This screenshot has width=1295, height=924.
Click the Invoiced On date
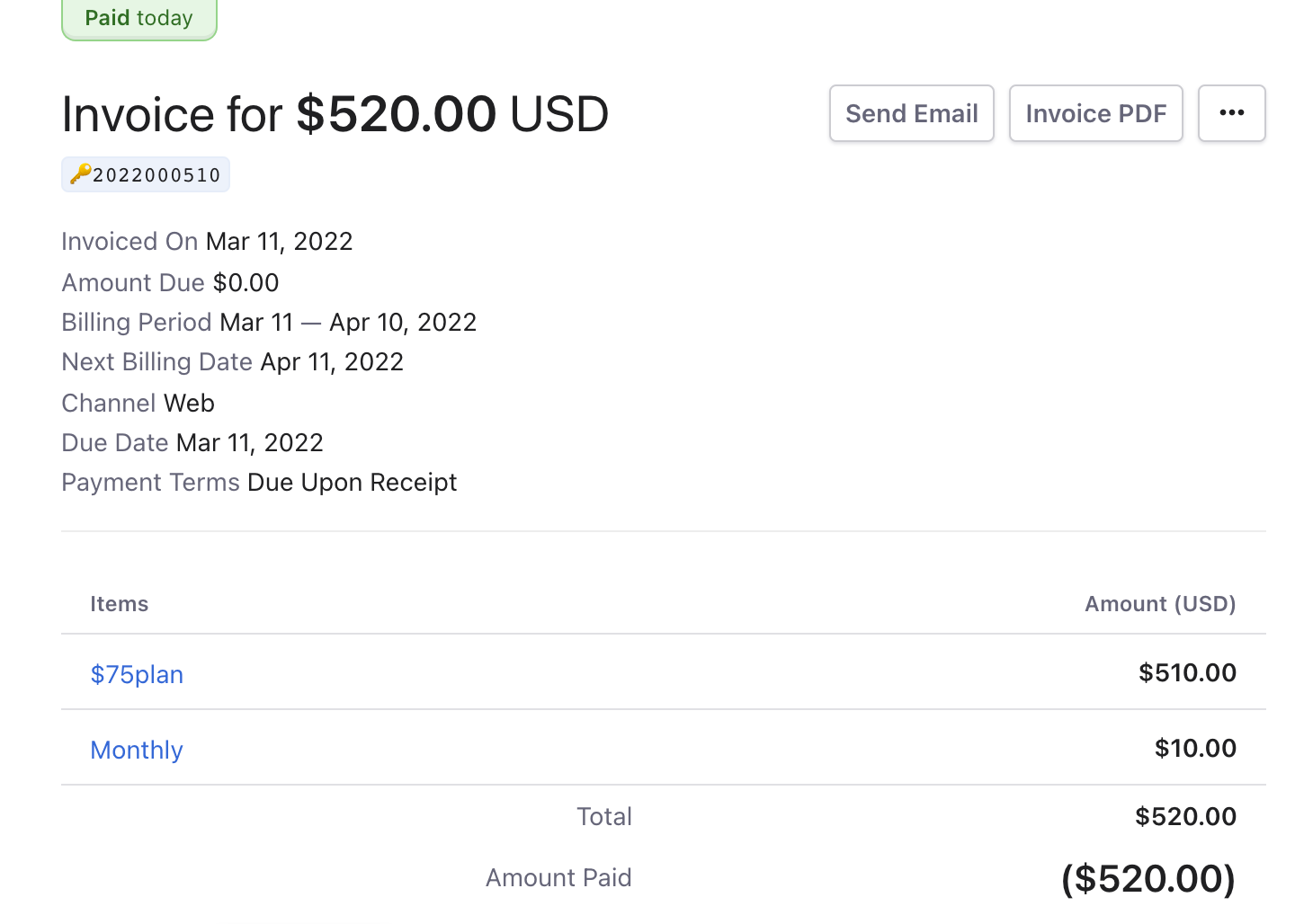(279, 241)
